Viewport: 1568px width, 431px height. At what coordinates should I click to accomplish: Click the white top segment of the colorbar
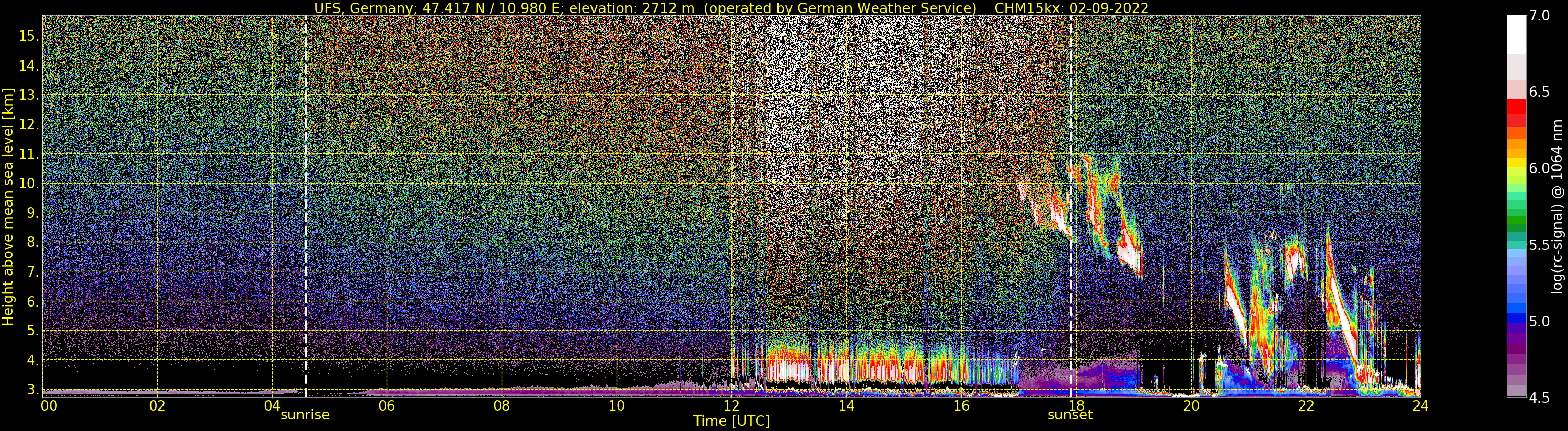[x=1516, y=34]
